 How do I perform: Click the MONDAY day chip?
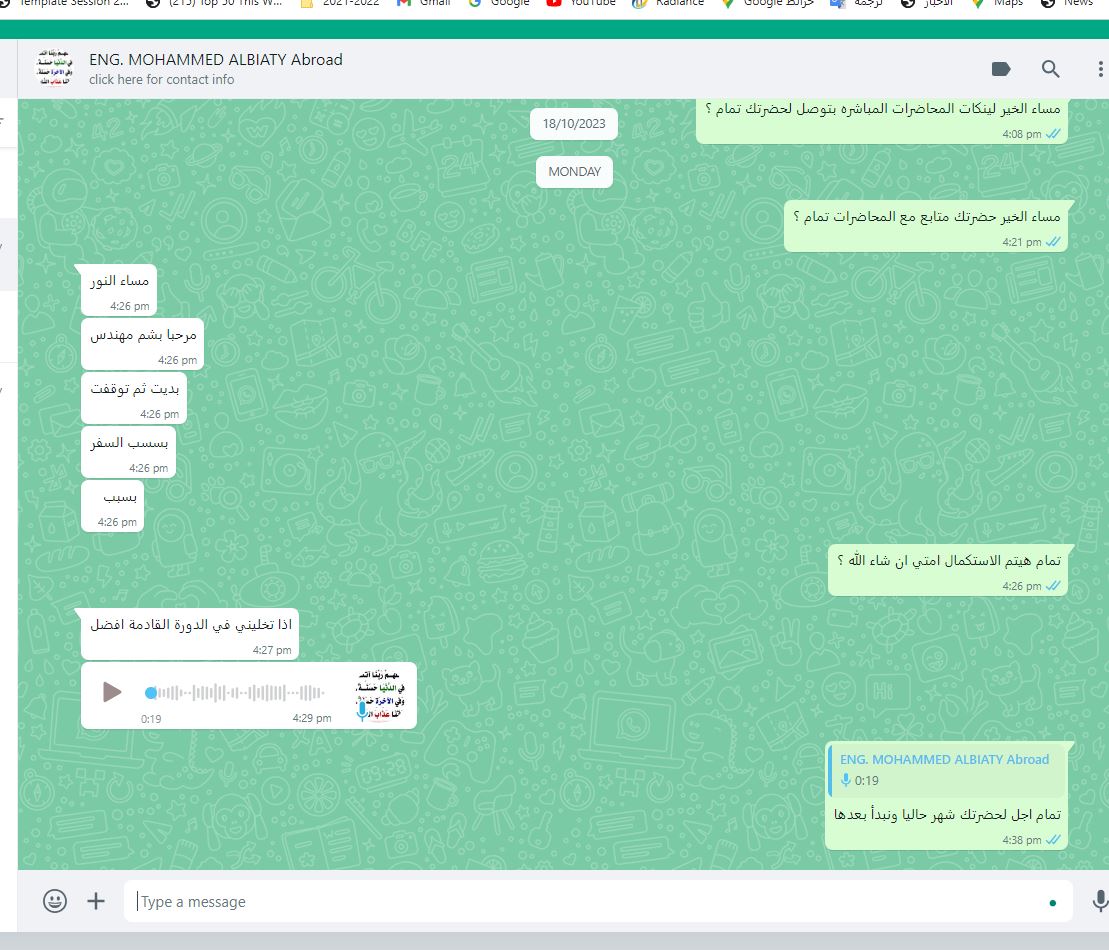click(x=574, y=172)
